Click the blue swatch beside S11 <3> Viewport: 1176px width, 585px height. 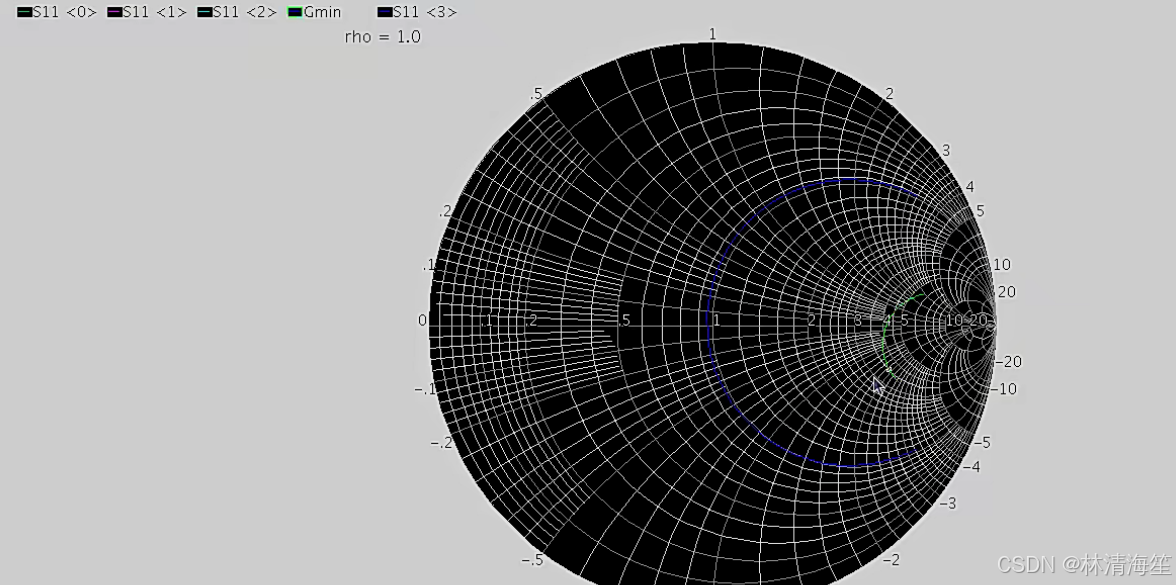pyautogui.click(x=386, y=12)
